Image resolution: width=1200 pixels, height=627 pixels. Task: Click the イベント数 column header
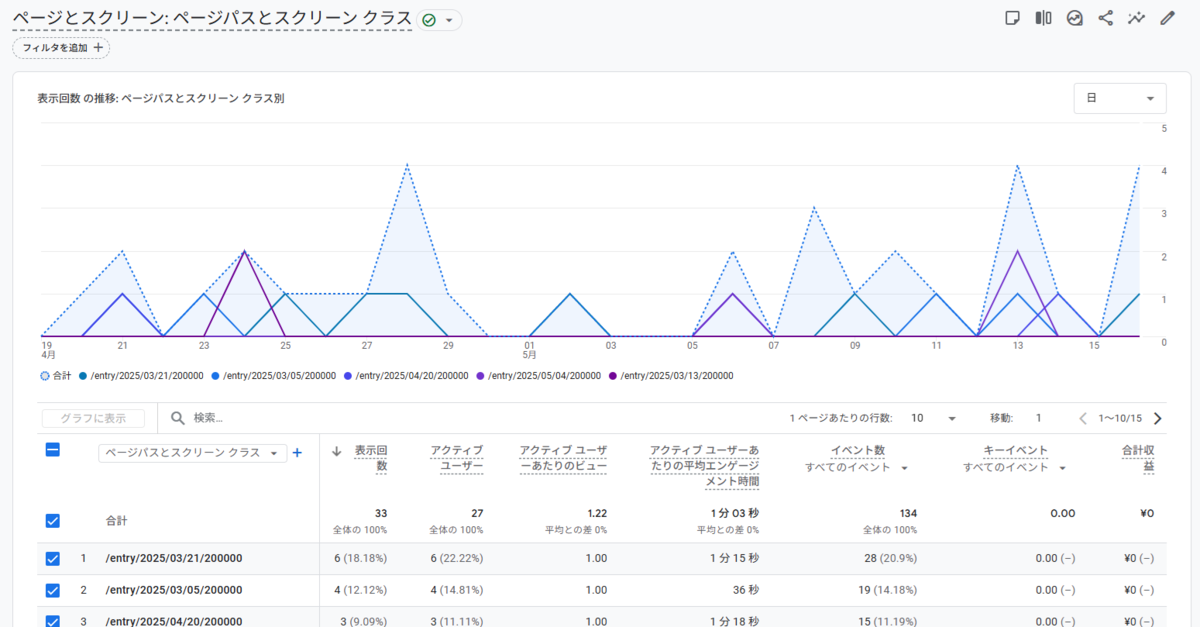pos(857,451)
